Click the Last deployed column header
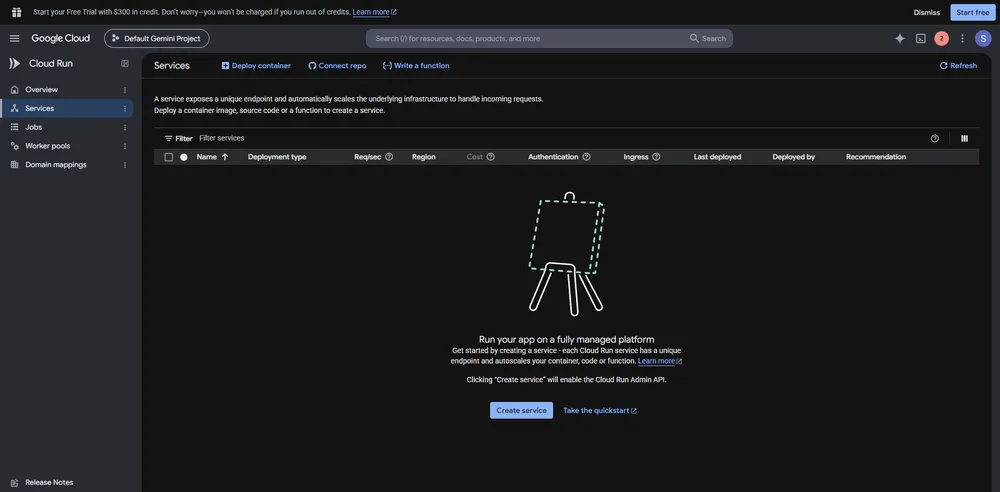The width and height of the screenshot is (1000, 492). (717, 157)
